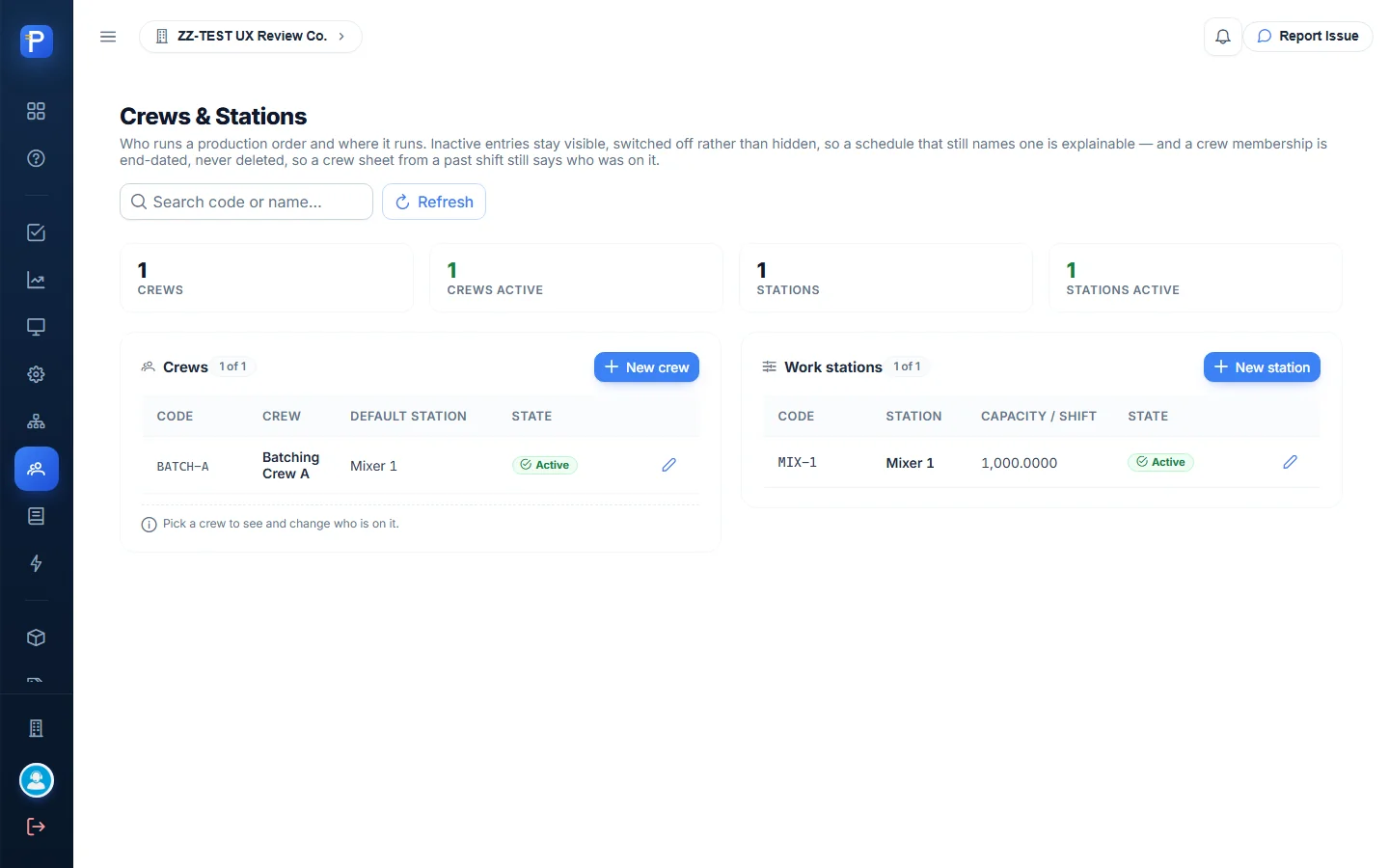This screenshot has height=868, width=1389.
Task: Open the building company icon in sidebar
Action: pyautogui.click(x=37, y=728)
